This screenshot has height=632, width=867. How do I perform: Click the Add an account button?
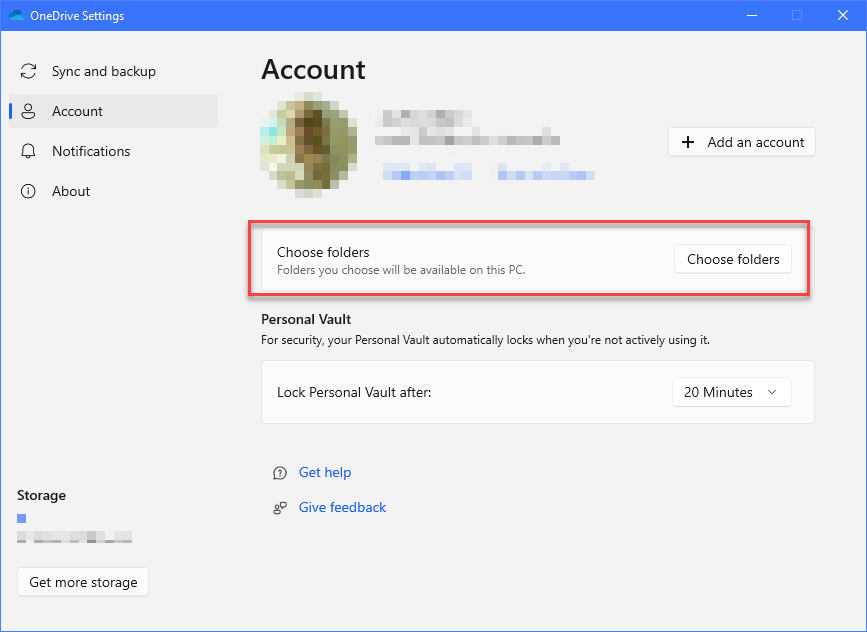pyautogui.click(x=741, y=142)
